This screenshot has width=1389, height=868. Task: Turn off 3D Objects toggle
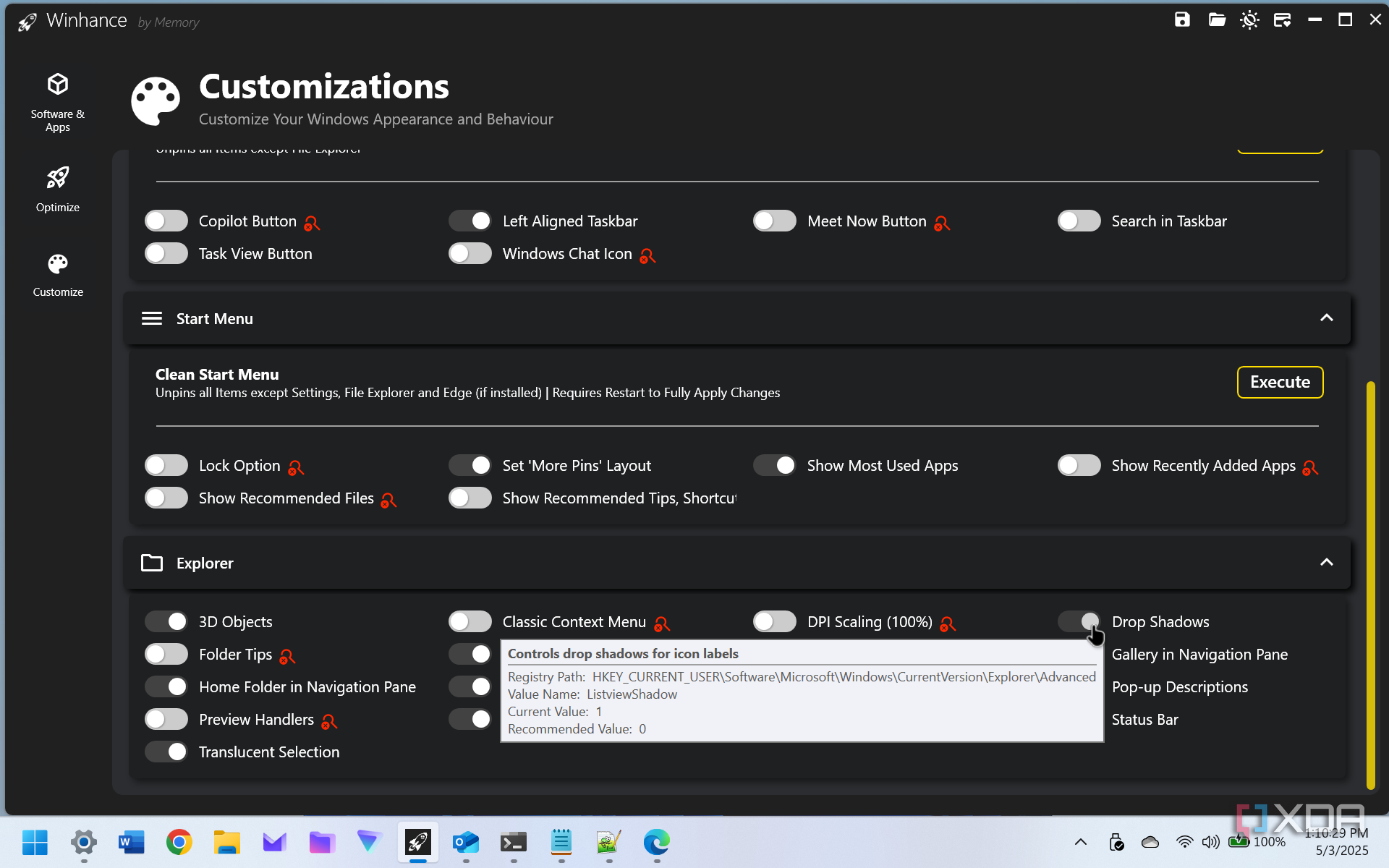click(166, 621)
